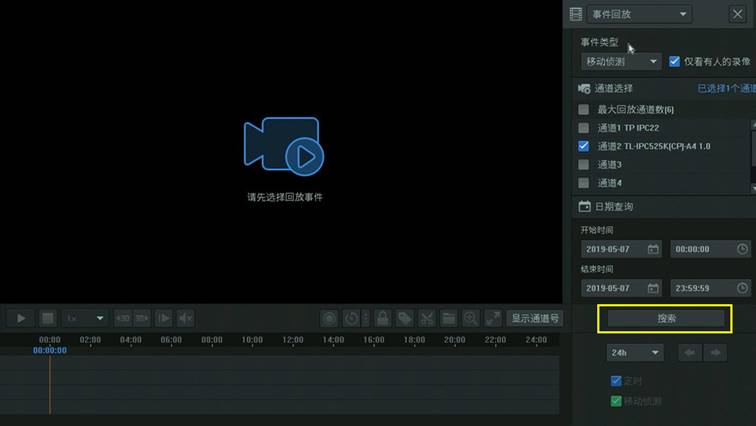Click the scissors clip icon
The width and height of the screenshot is (756, 426).
[426, 318]
